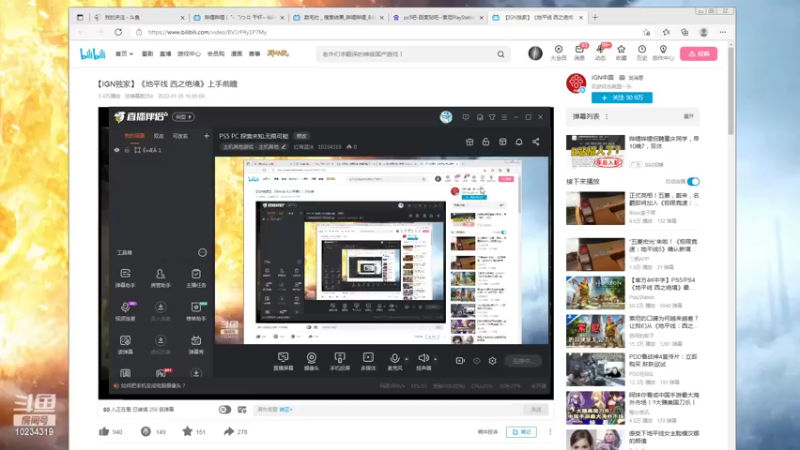The height and width of the screenshot is (450, 800).
Task: Open danmaku settings icon beside toggle
Action: coord(242,410)
